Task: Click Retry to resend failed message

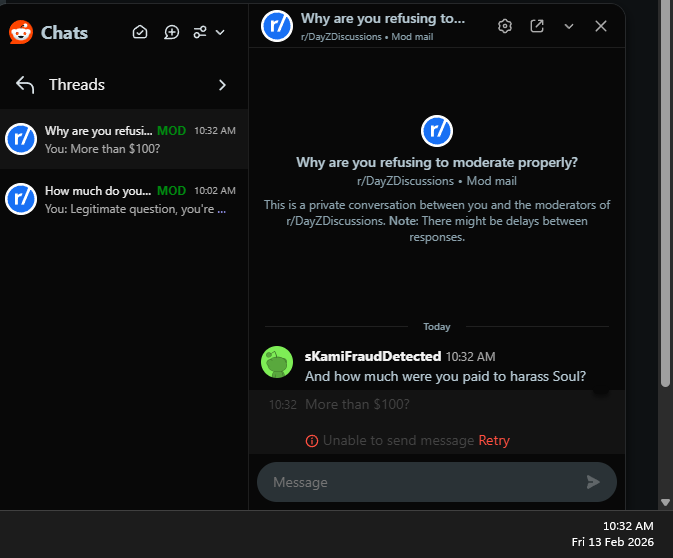Action: (494, 440)
